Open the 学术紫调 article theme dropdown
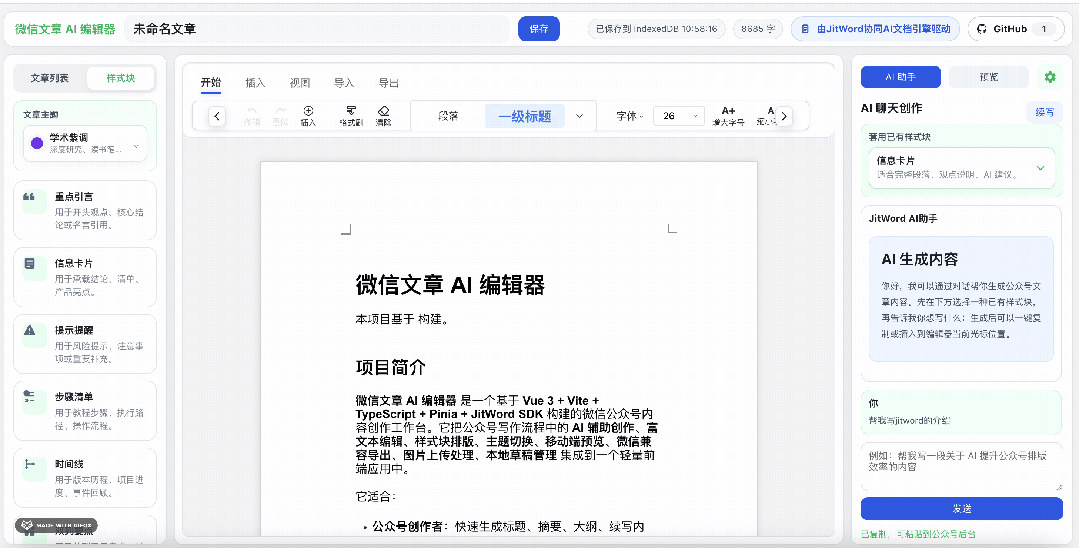Screen dimensions: 1080x549 click(x=85, y=143)
